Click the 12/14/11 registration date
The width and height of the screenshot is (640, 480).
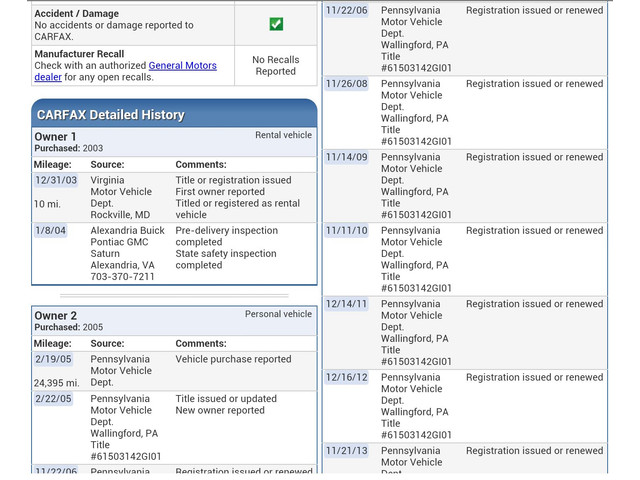346,304
